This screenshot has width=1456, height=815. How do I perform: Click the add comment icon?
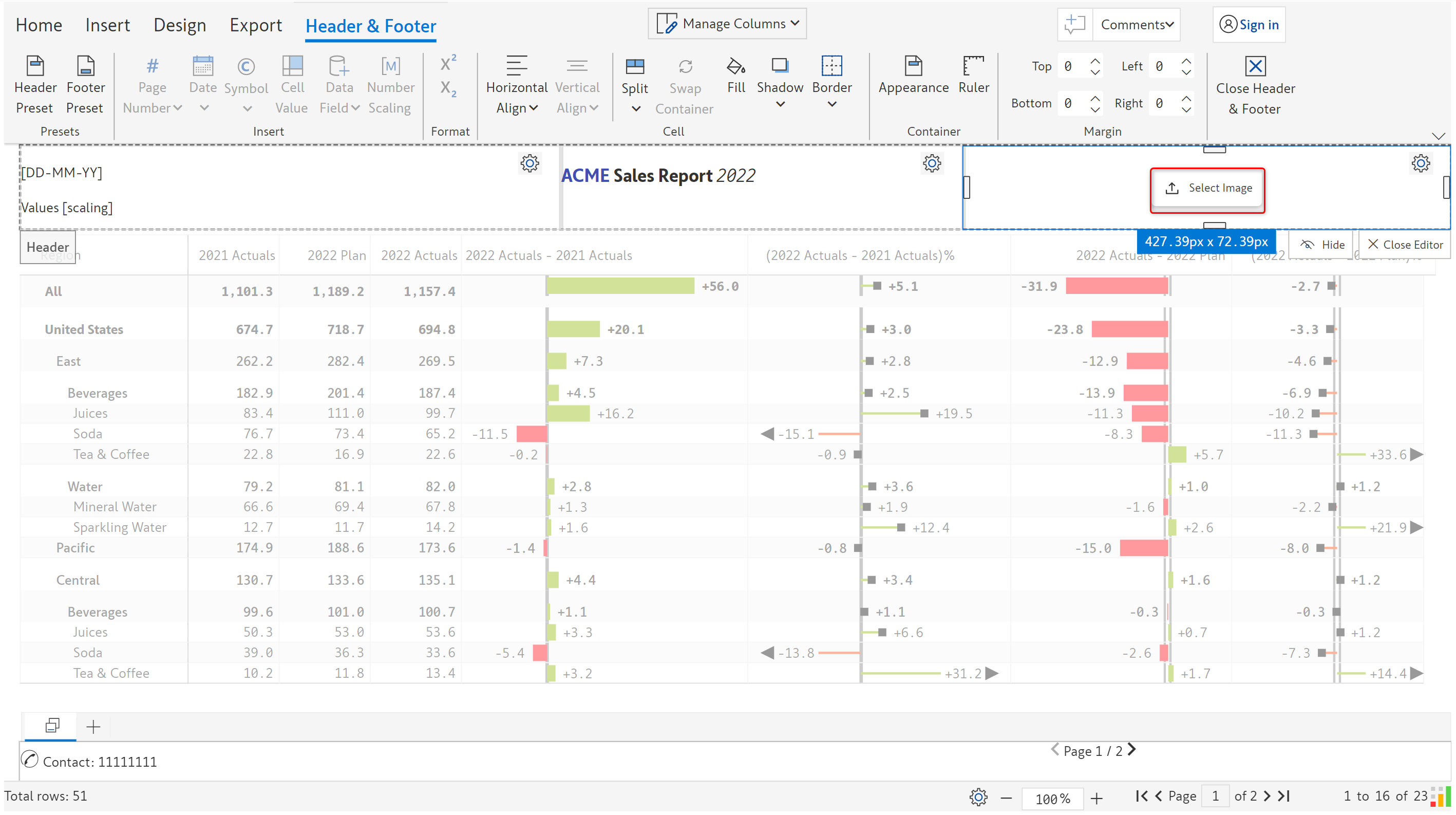[1074, 25]
